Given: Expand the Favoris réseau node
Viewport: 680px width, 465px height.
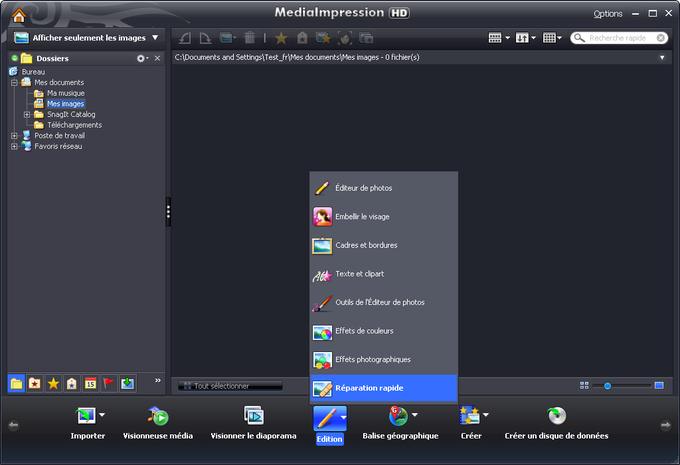Looking at the screenshot, I should point(14,147).
